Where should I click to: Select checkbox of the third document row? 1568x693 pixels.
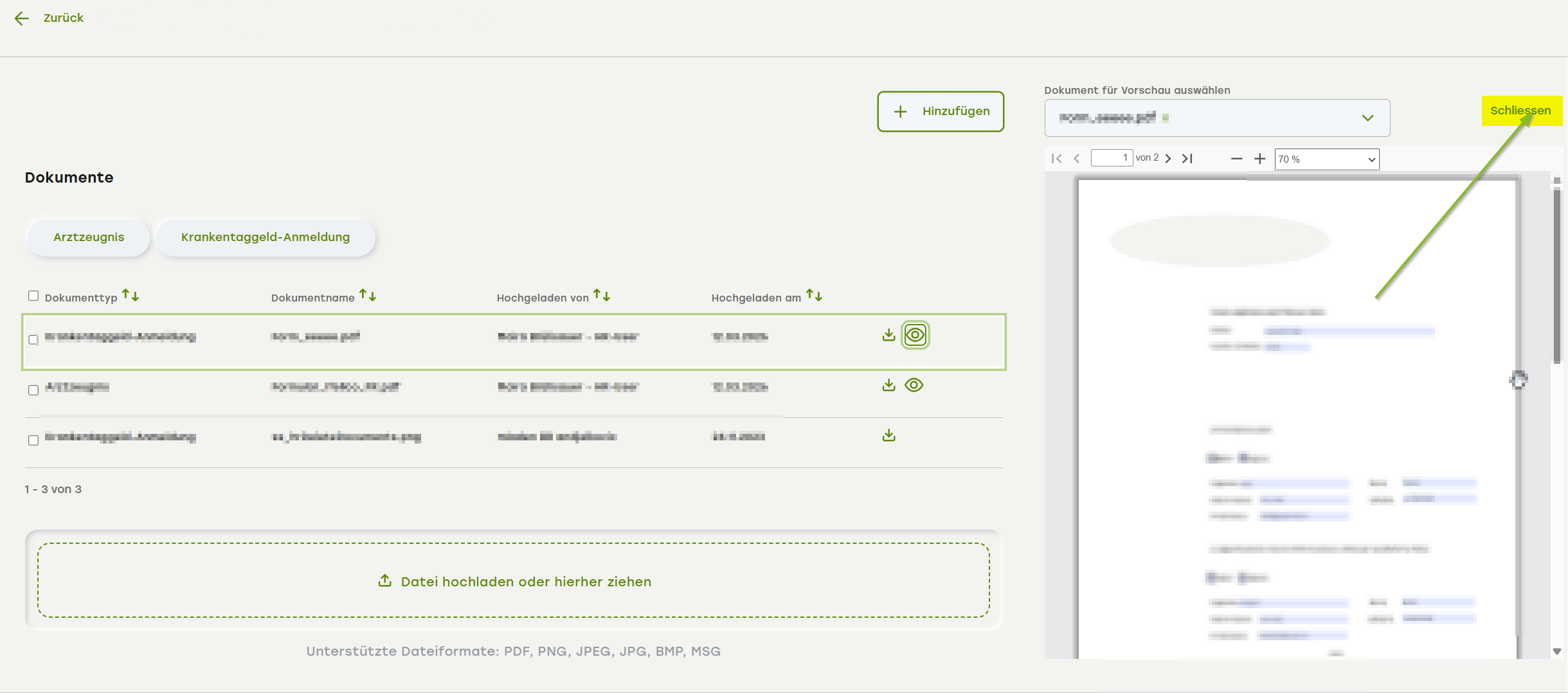point(33,440)
